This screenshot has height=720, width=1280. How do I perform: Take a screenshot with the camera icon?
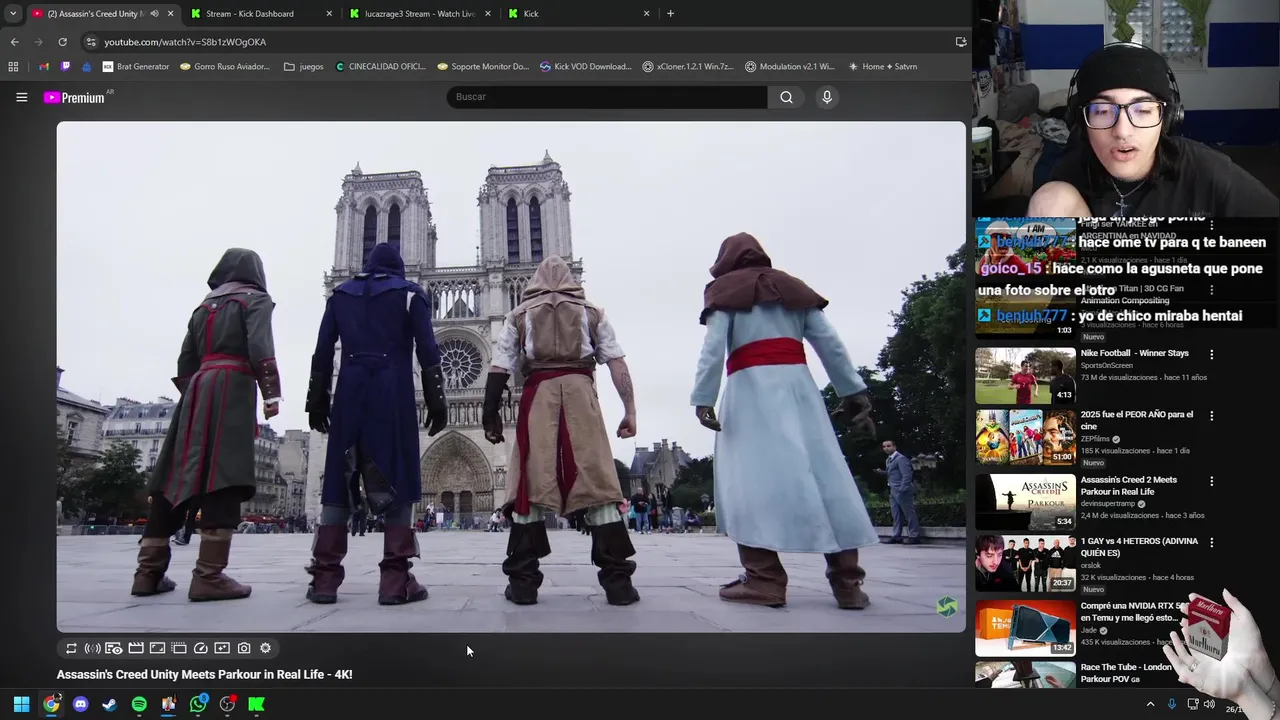pos(244,648)
